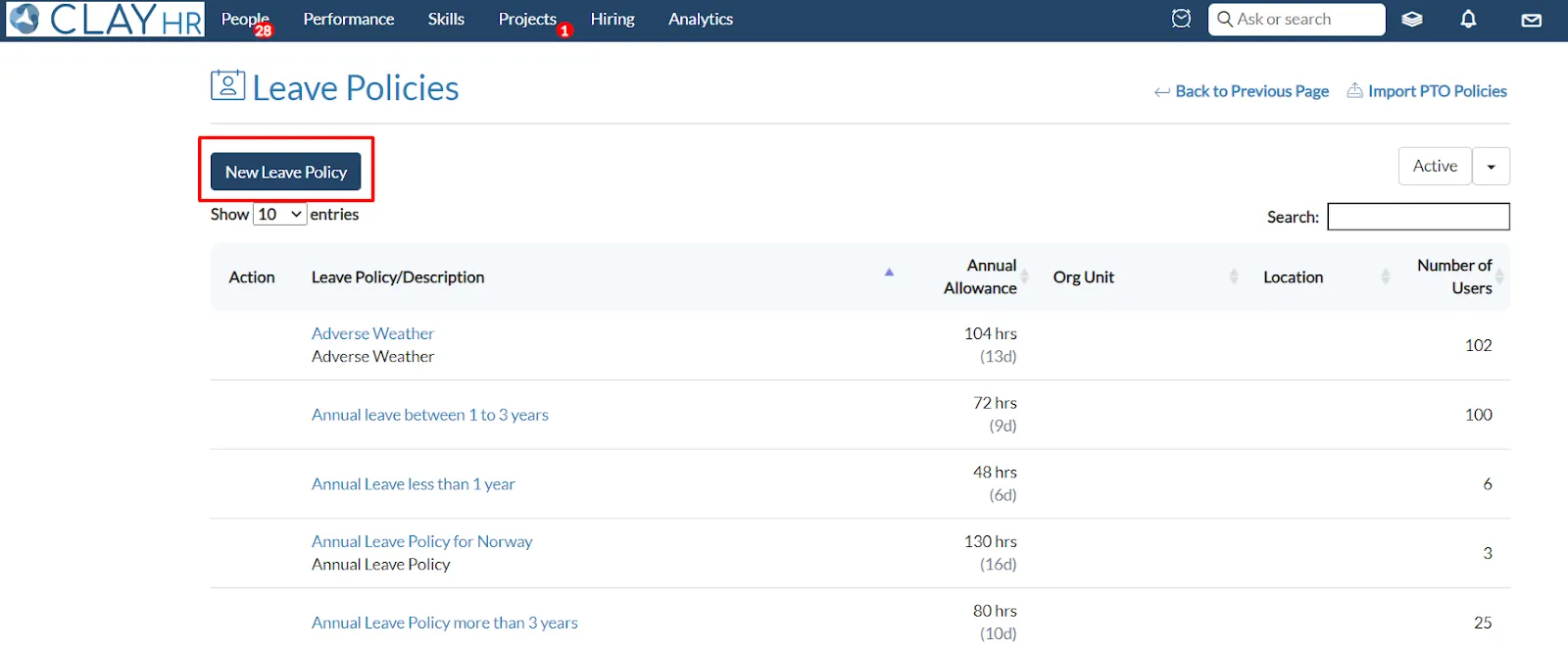Click the 80 hrs allowance cell

995,623
